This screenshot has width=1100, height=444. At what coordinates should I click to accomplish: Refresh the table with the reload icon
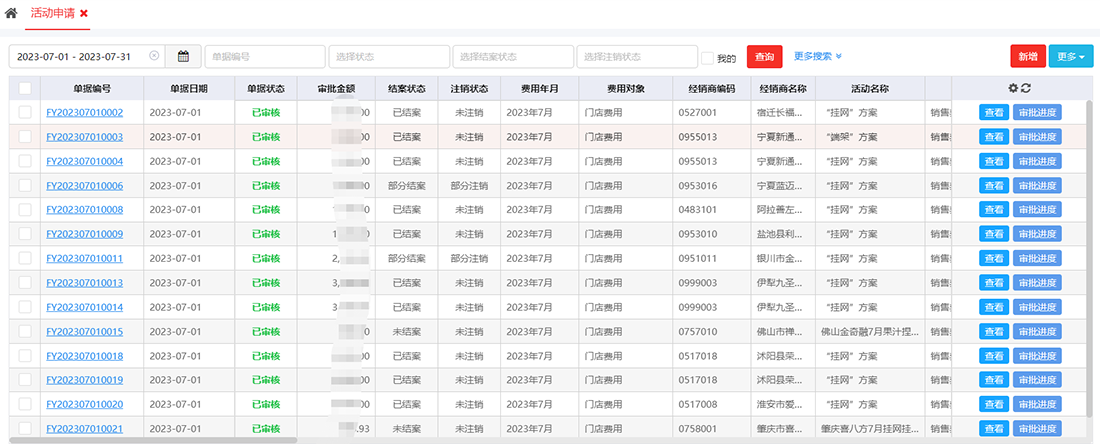point(1026,88)
